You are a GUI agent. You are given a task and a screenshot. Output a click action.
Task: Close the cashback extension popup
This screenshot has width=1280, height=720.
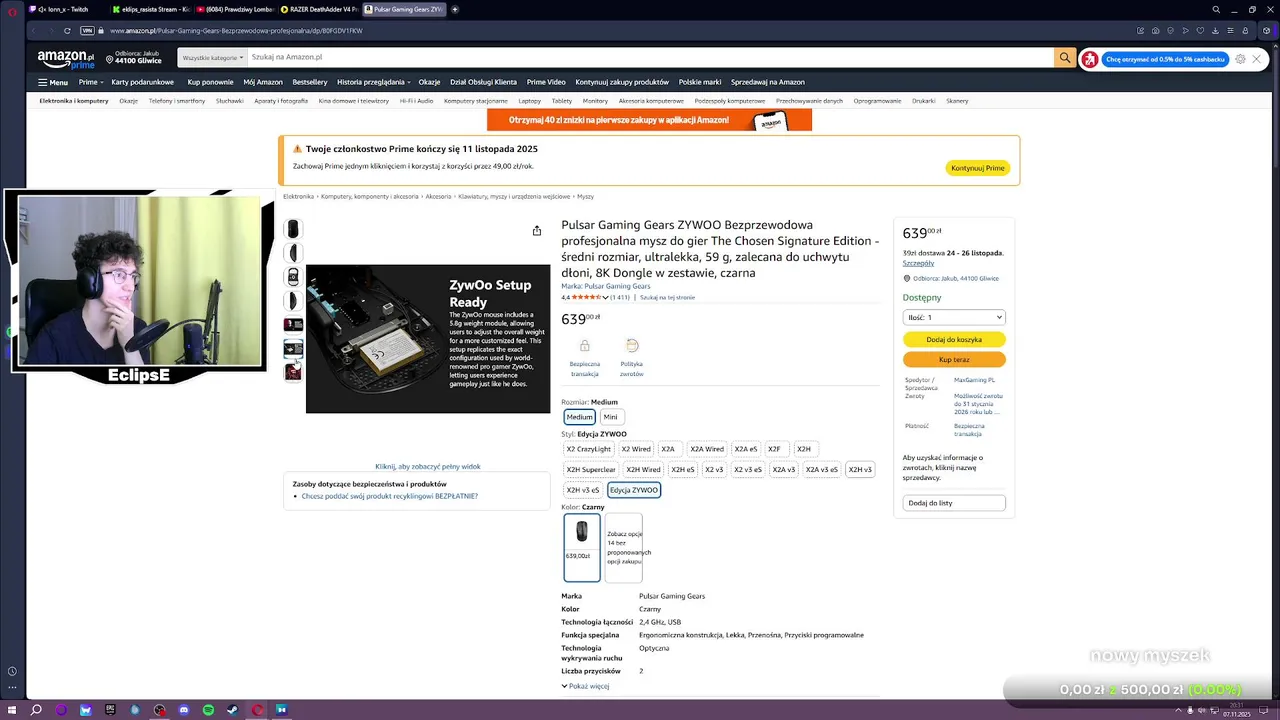click(1257, 59)
